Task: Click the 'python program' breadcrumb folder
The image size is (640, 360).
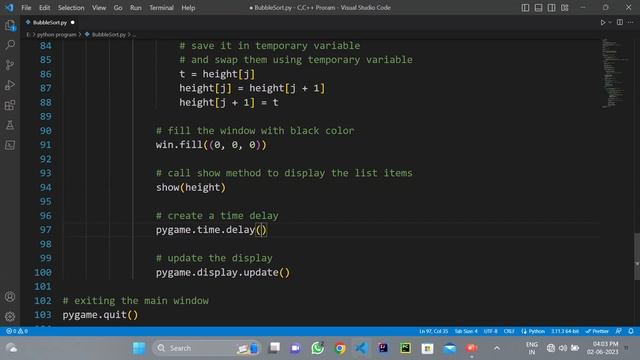Action: pos(56,35)
